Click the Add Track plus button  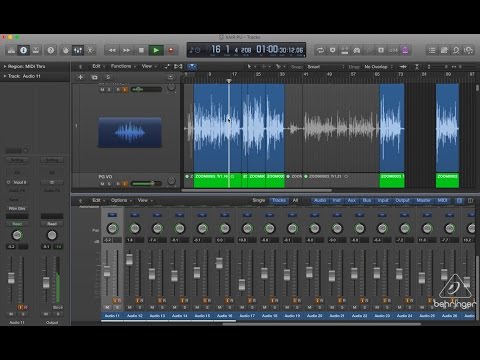pyautogui.click(x=80, y=77)
